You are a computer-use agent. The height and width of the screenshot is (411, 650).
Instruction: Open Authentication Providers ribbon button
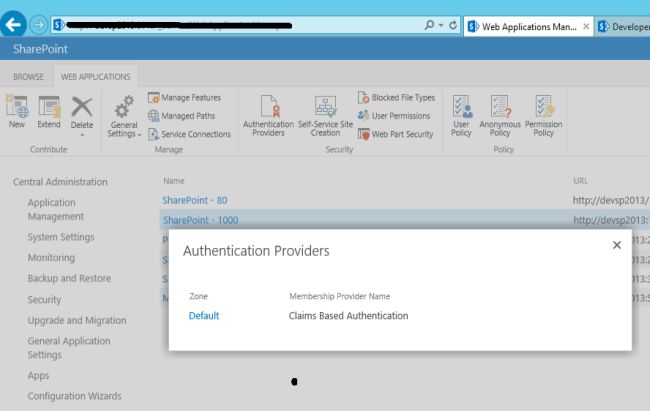click(268, 116)
